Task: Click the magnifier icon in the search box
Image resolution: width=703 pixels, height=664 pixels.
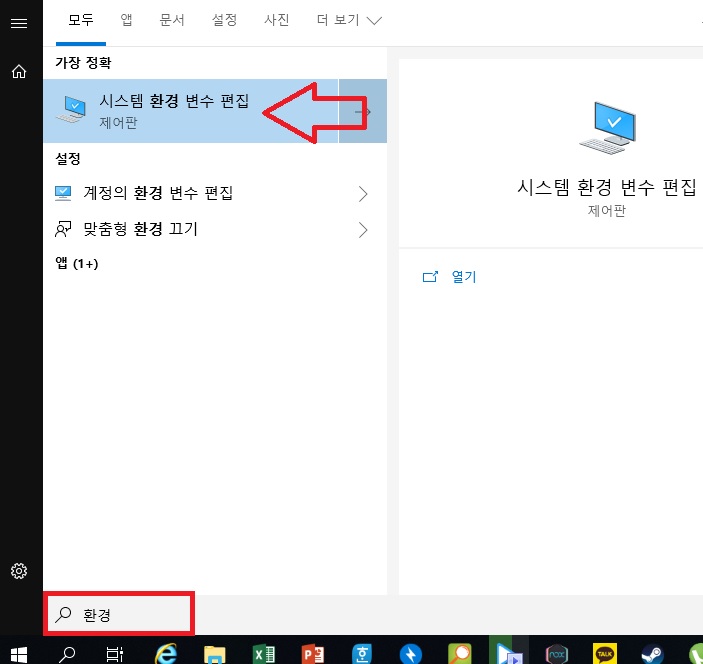Action: click(63, 615)
